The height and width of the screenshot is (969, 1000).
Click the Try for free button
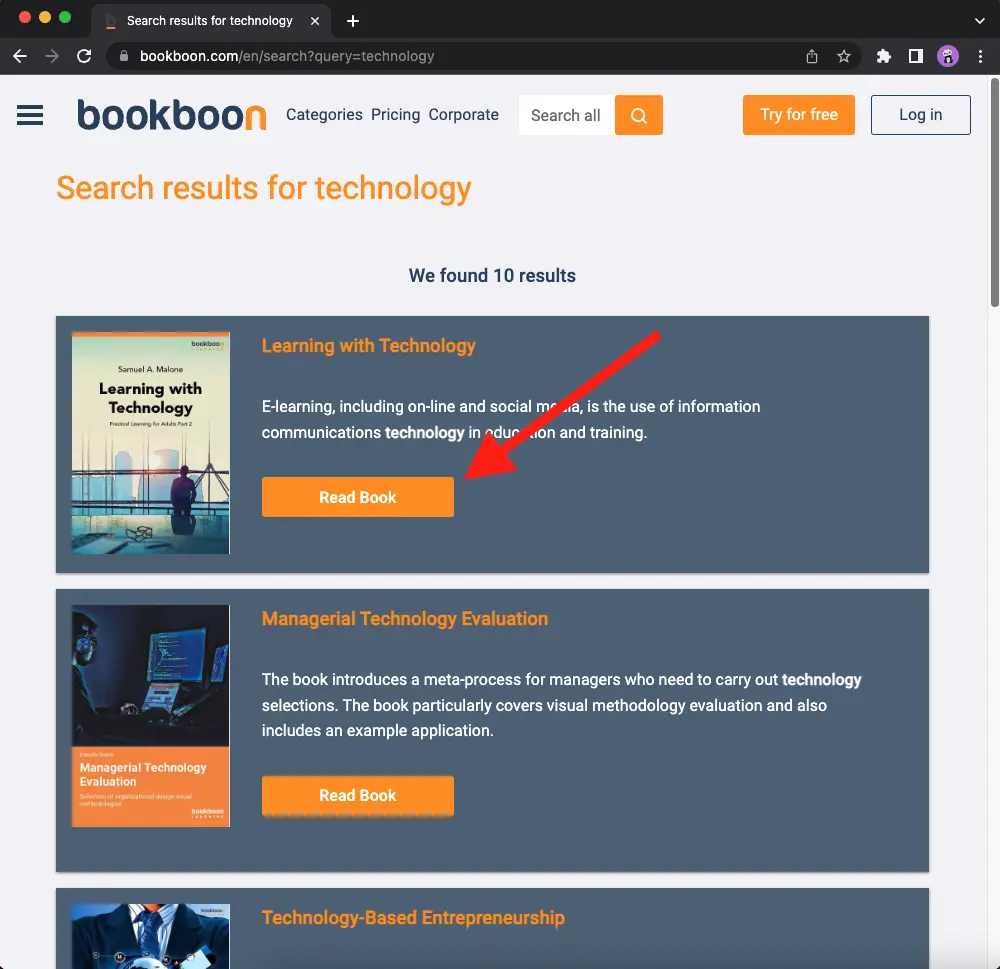(x=798, y=115)
